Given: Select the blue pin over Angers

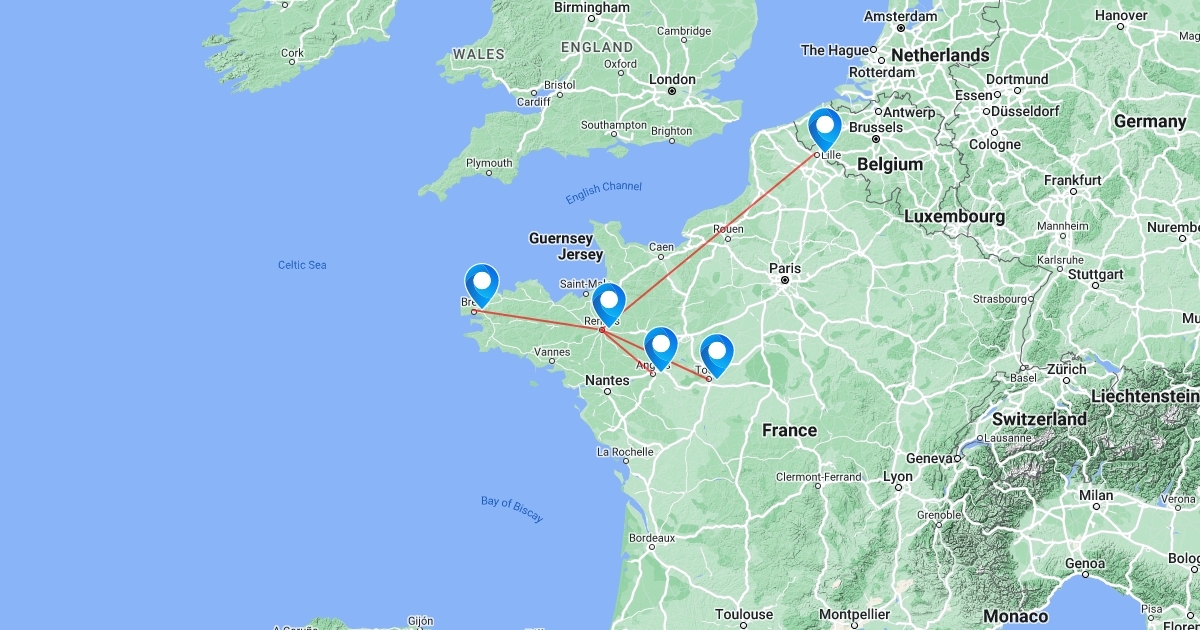Looking at the screenshot, I should pos(660,348).
